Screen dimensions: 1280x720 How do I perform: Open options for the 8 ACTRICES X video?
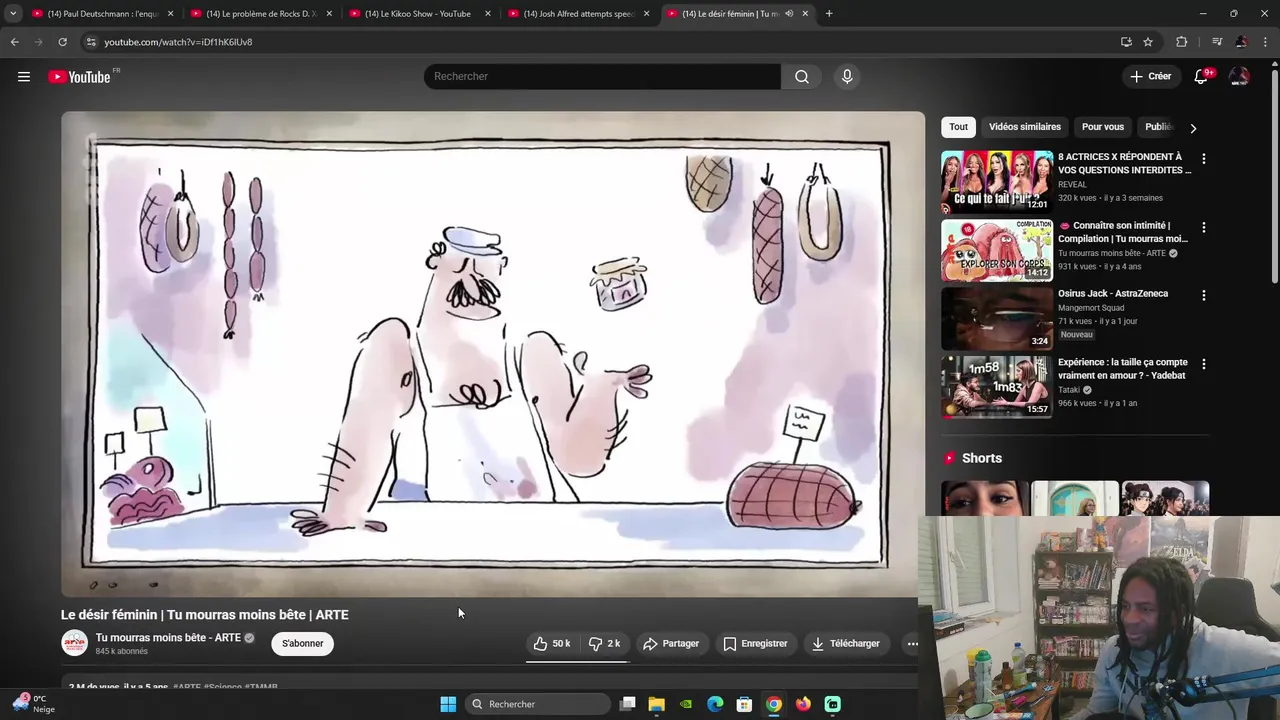coord(1203,159)
